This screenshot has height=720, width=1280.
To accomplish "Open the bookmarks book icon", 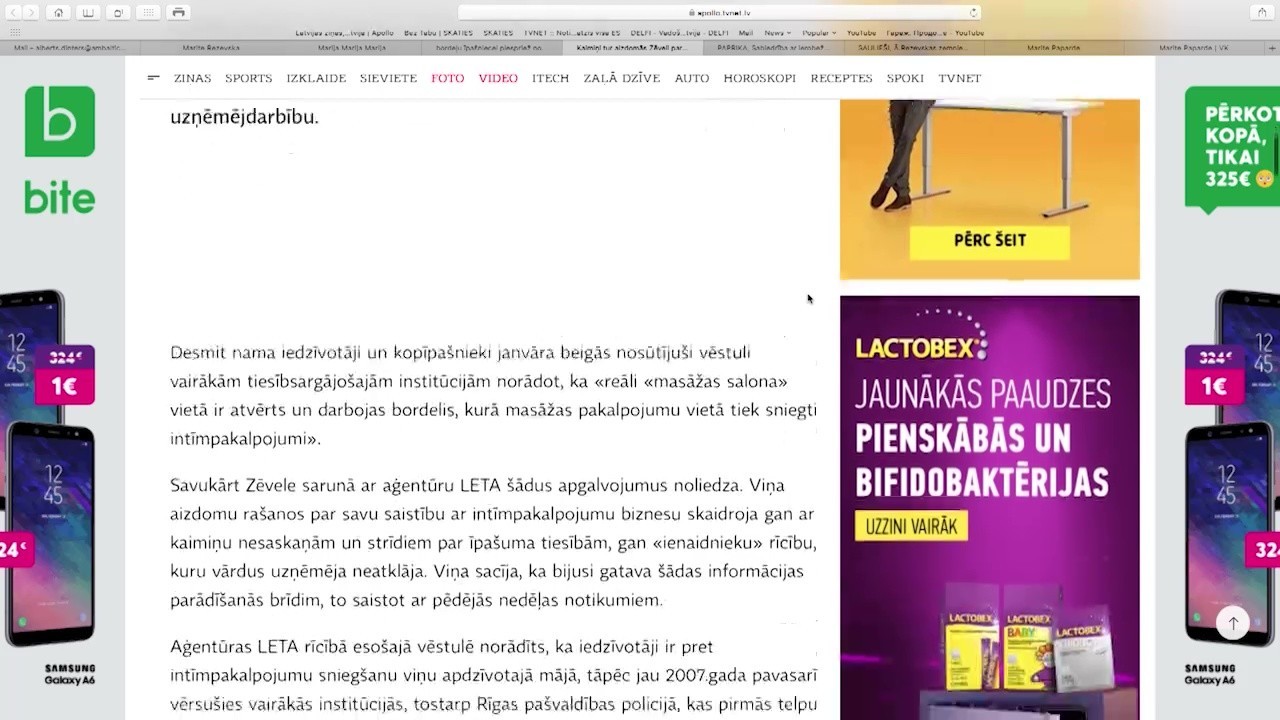I will pos(88,12).
